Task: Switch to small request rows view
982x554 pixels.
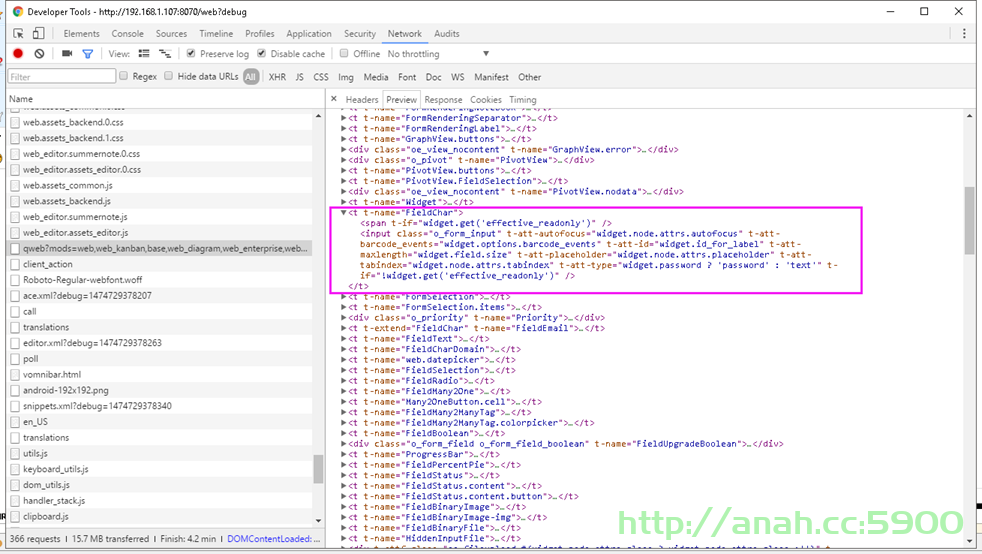Action: tap(165, 54)
